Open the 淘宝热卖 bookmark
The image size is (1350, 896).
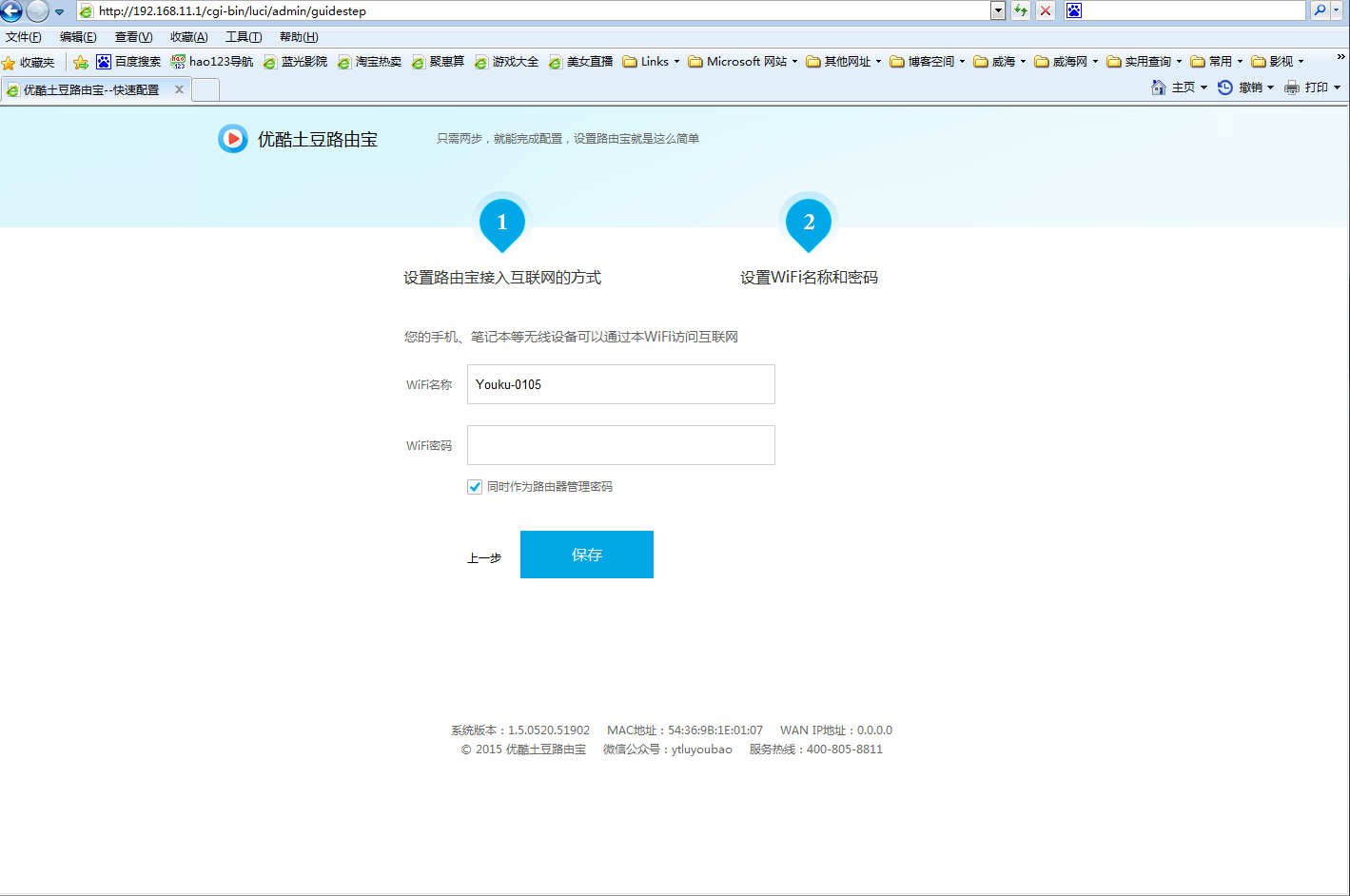(369, 62)
